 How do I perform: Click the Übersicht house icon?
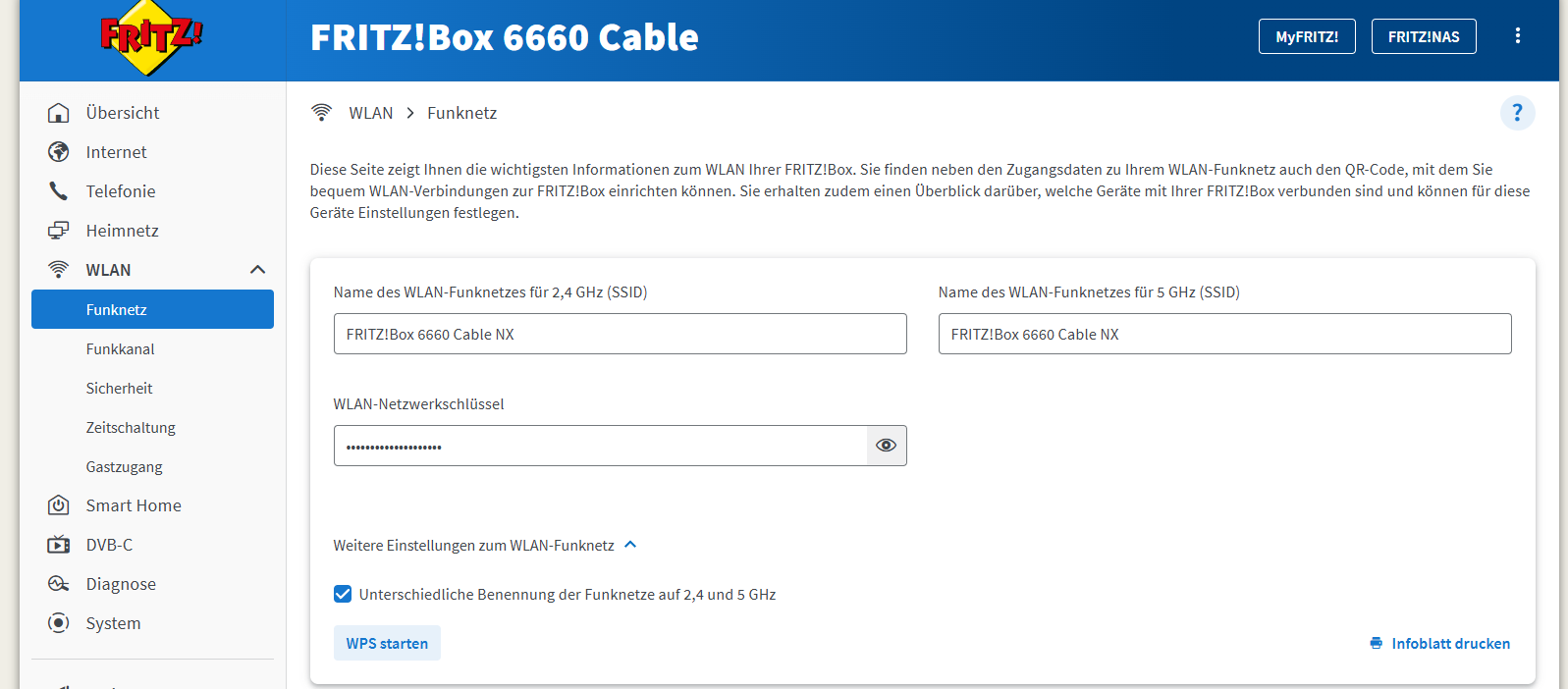coord(59,113)
